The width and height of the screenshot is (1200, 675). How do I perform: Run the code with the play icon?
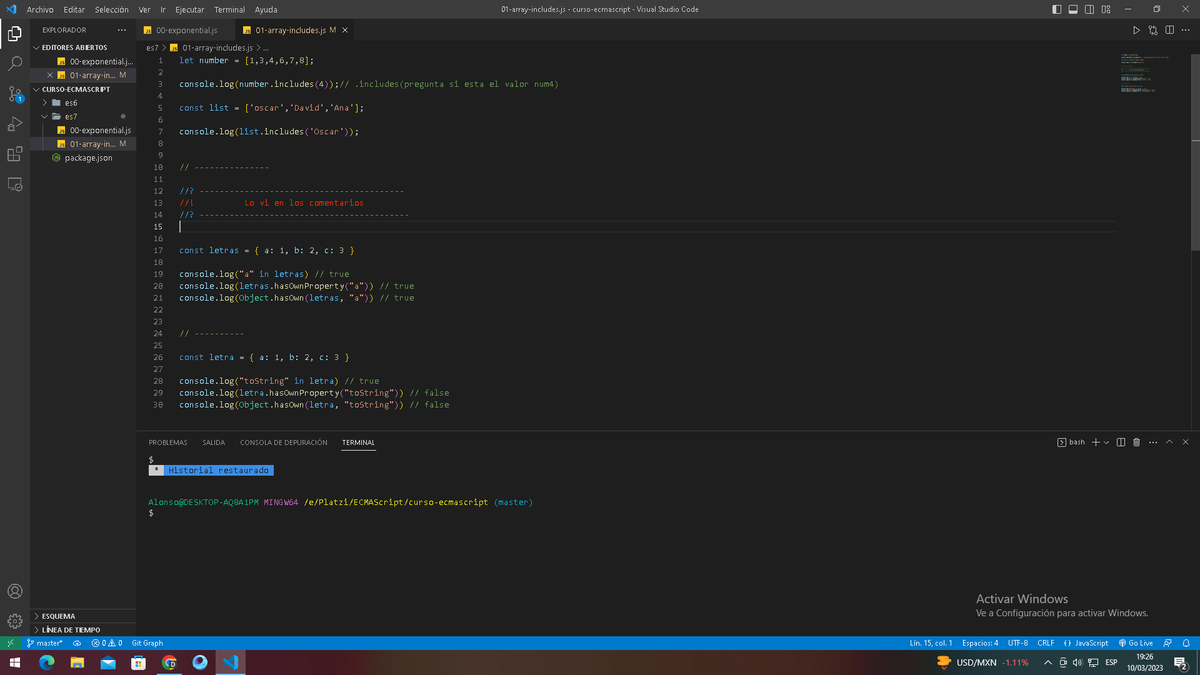pyautogui.click(x=1136, y=30)
